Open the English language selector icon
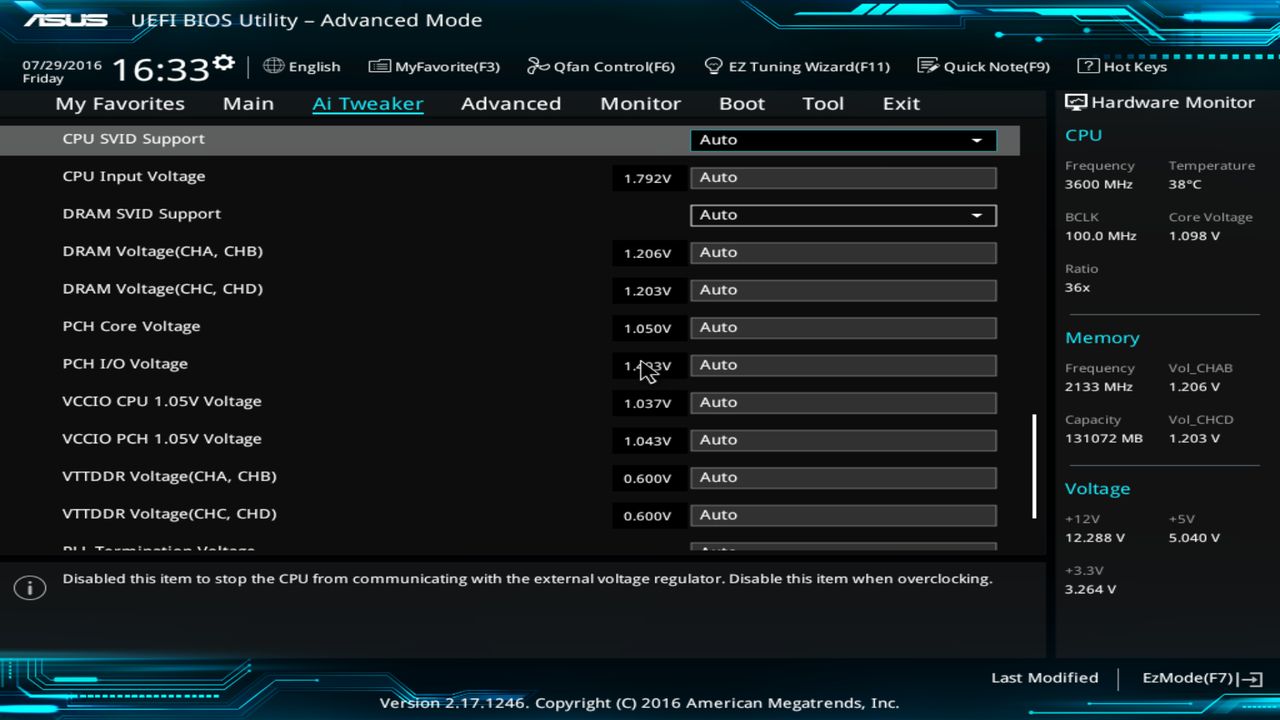Screen dimensions: 1280x720 272,66
